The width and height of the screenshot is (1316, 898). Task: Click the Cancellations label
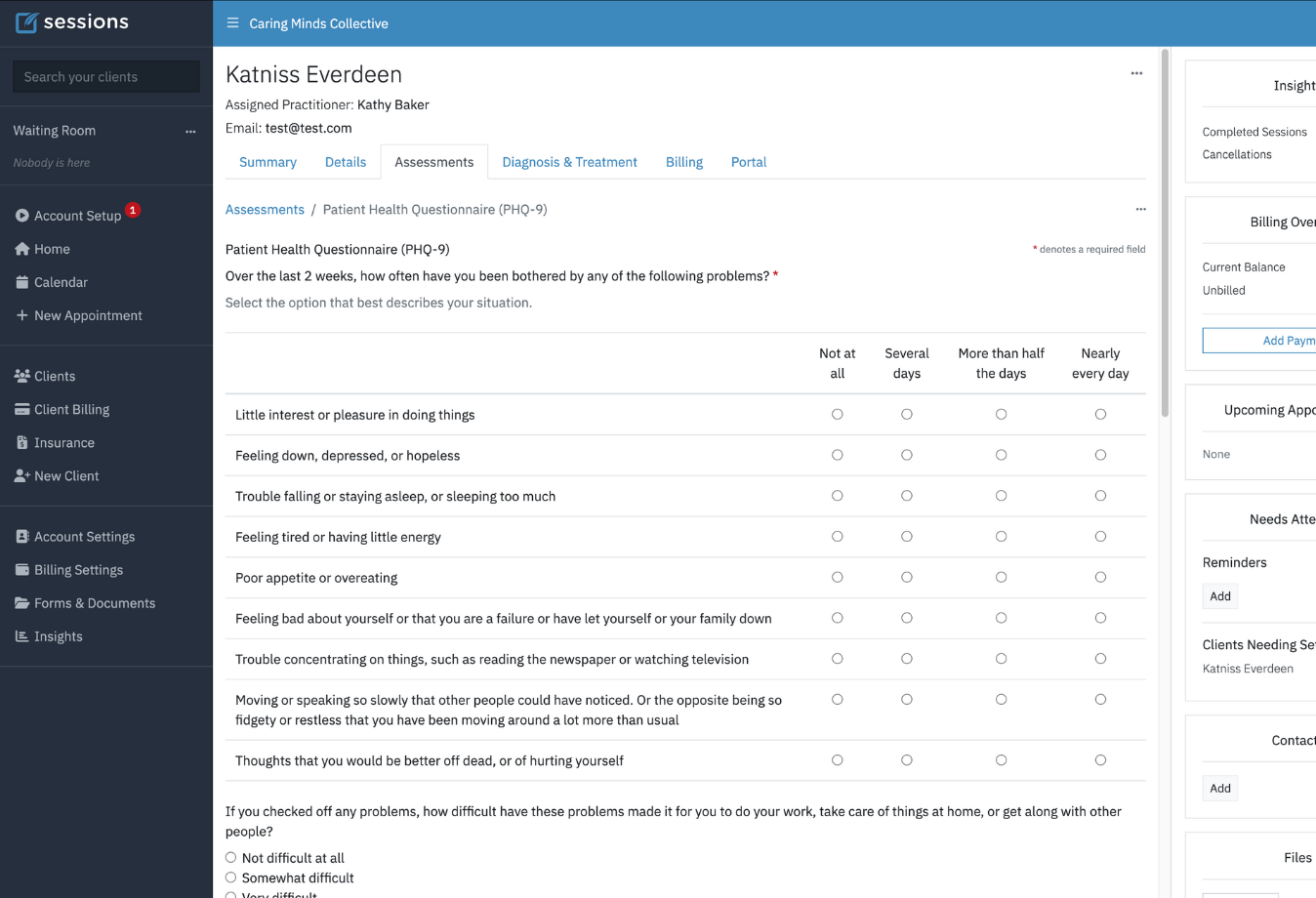1237,154
